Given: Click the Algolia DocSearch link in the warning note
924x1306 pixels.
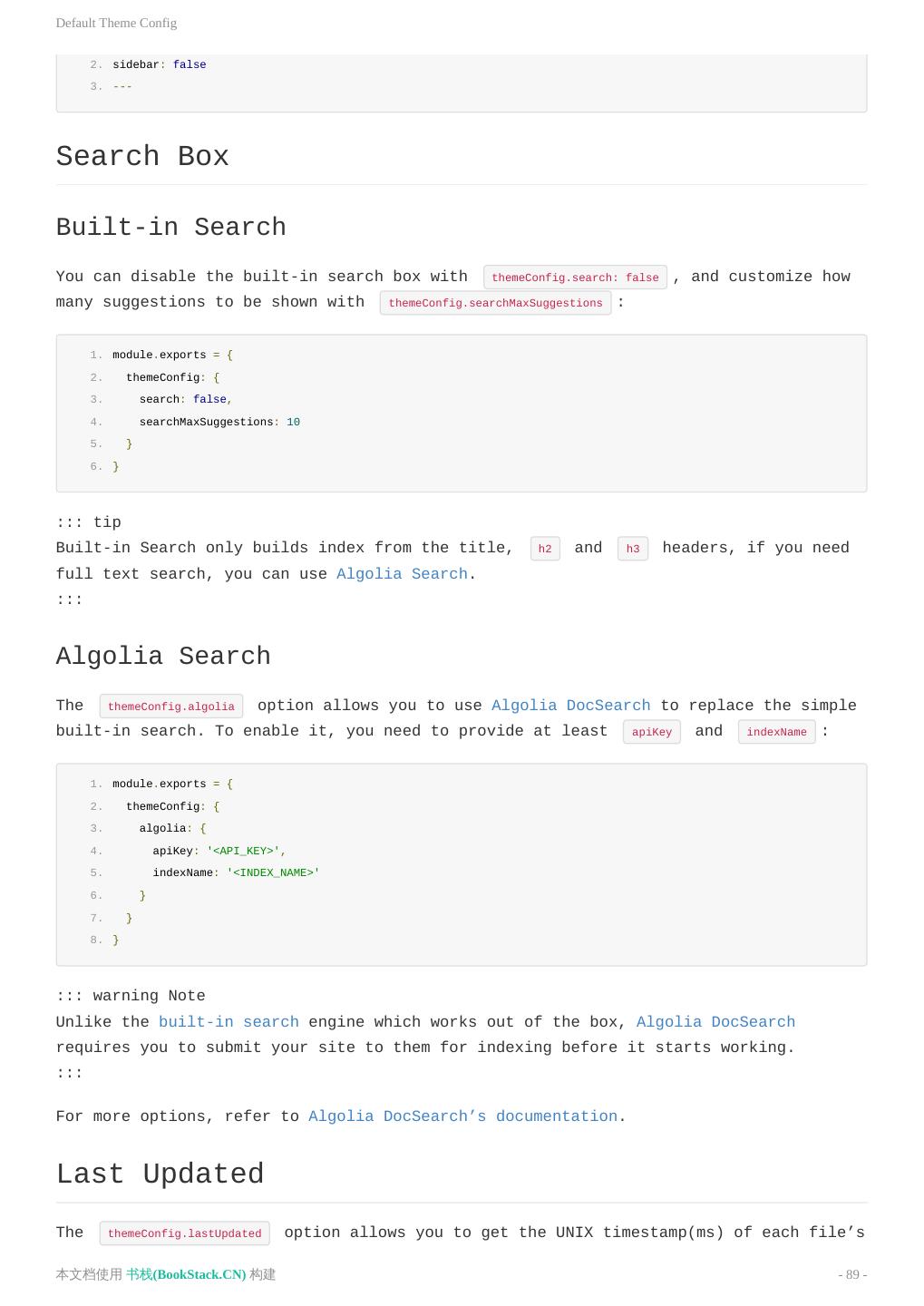Looking at the screenshot, I should pos(715,1022).
